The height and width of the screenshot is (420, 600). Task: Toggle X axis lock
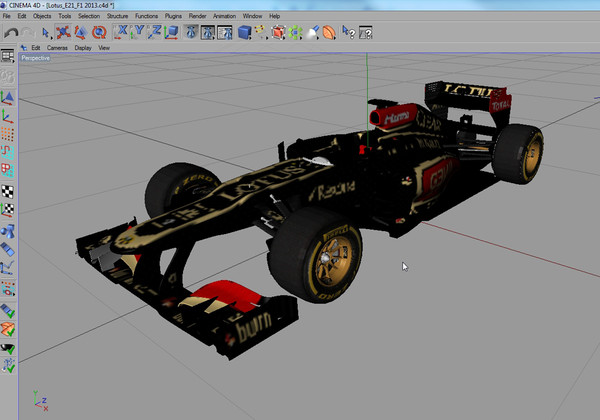click(121, 32)
